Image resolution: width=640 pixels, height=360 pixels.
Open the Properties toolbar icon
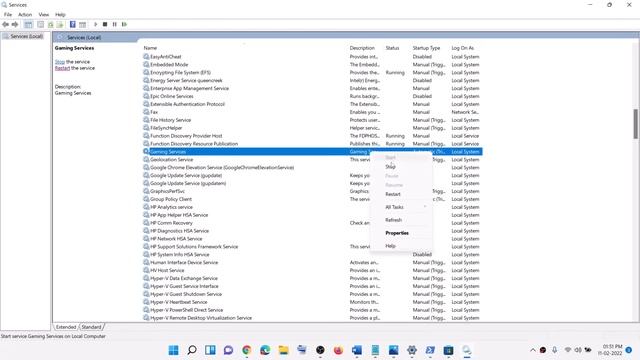pyautogui.click(x=40, y=24)
